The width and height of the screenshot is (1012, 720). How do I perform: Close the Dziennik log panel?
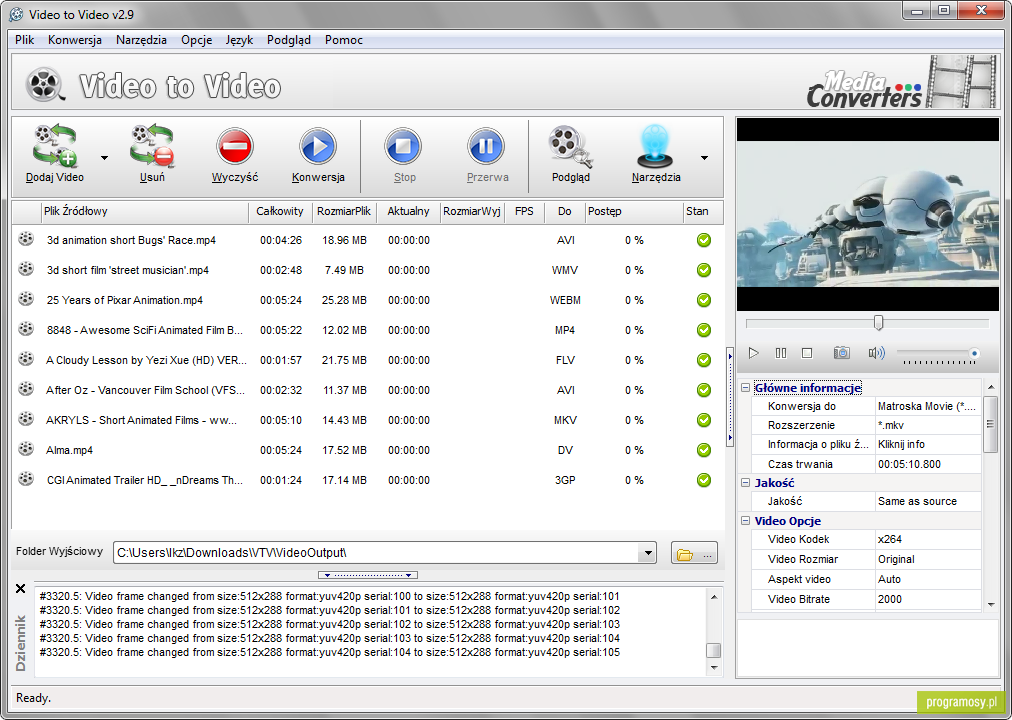[21, 588]
